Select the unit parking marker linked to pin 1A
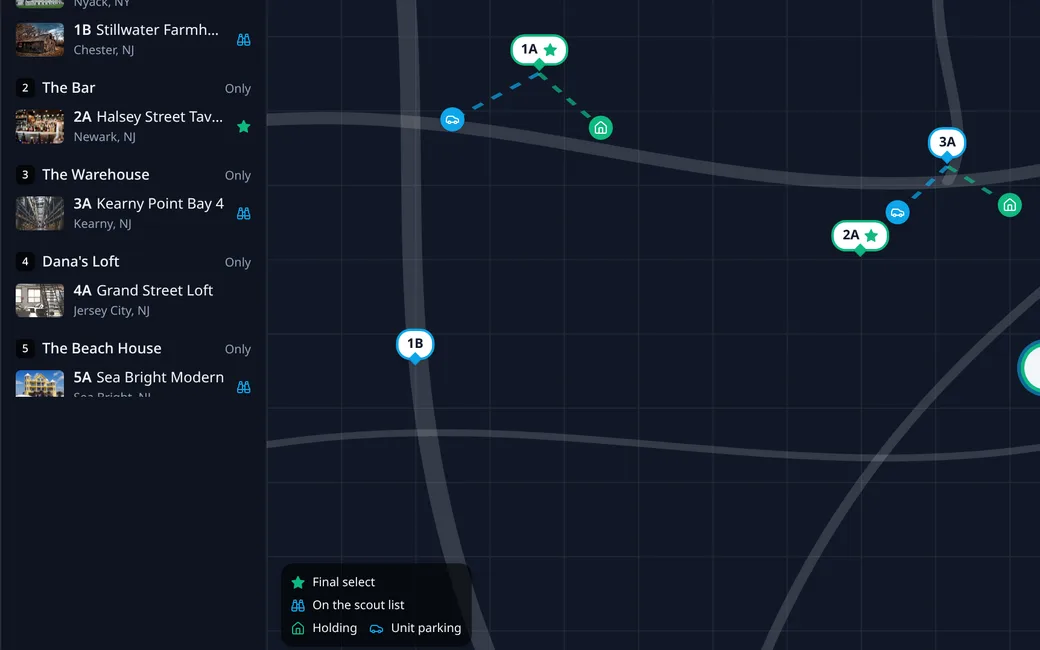Screen dimensions: 1040x650 point(452,119)
